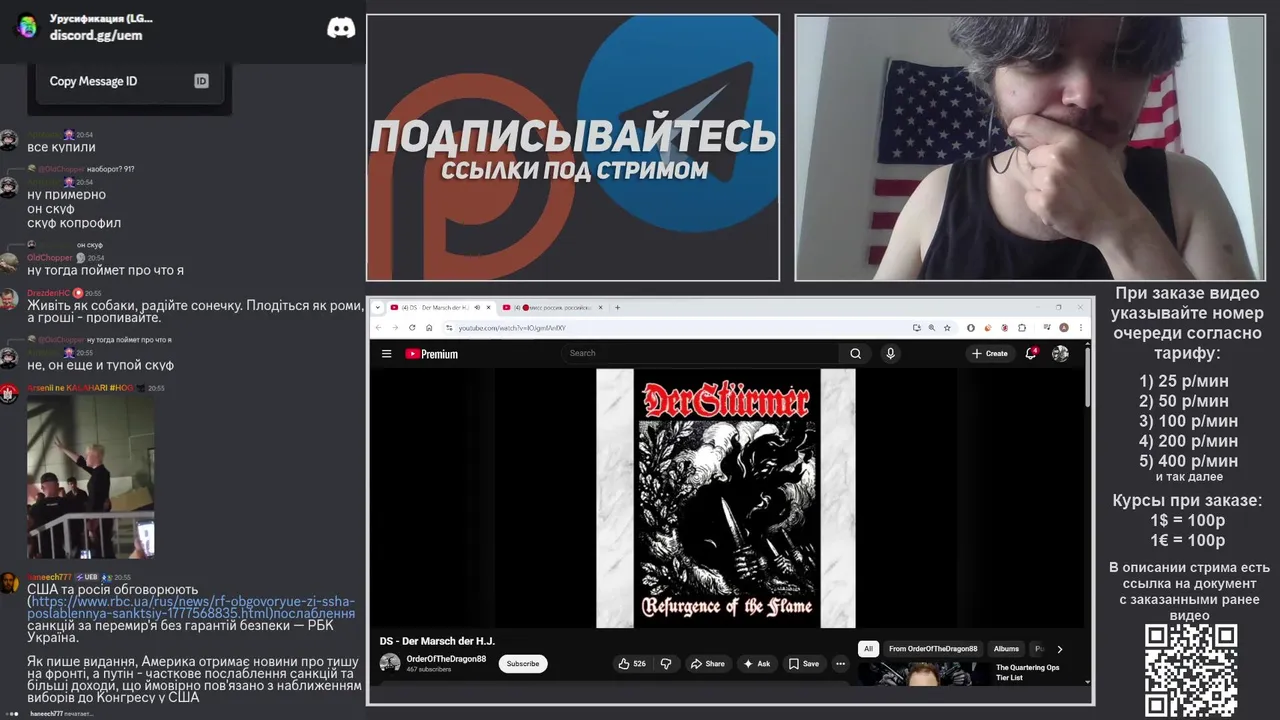This screenshot has width=1280, height=720.
Task: Mute the Der Marsch tab audio icon
Action: (x=477, y=307)
